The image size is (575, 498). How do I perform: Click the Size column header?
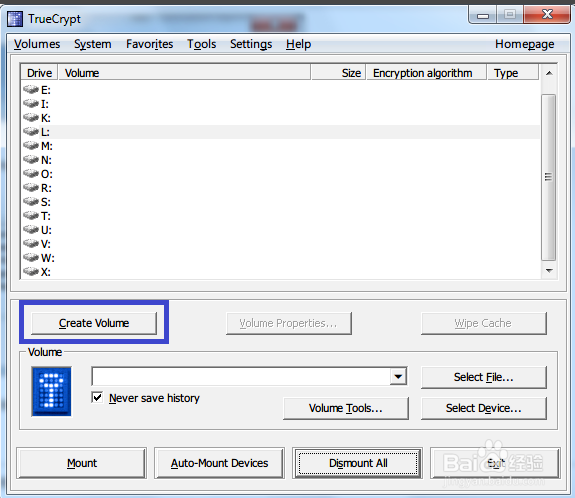tap(338, 73)
